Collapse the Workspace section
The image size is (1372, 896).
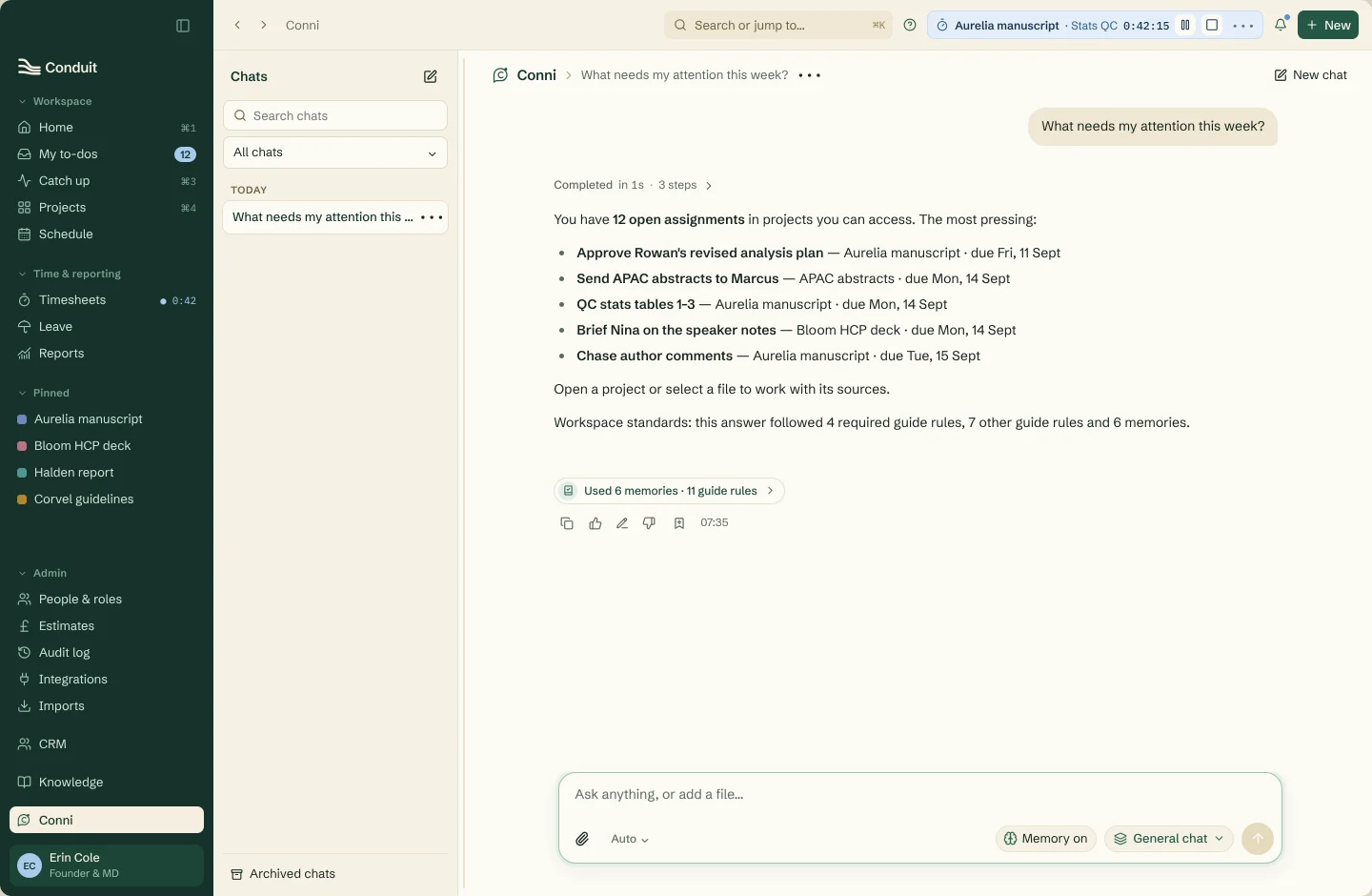55,101
